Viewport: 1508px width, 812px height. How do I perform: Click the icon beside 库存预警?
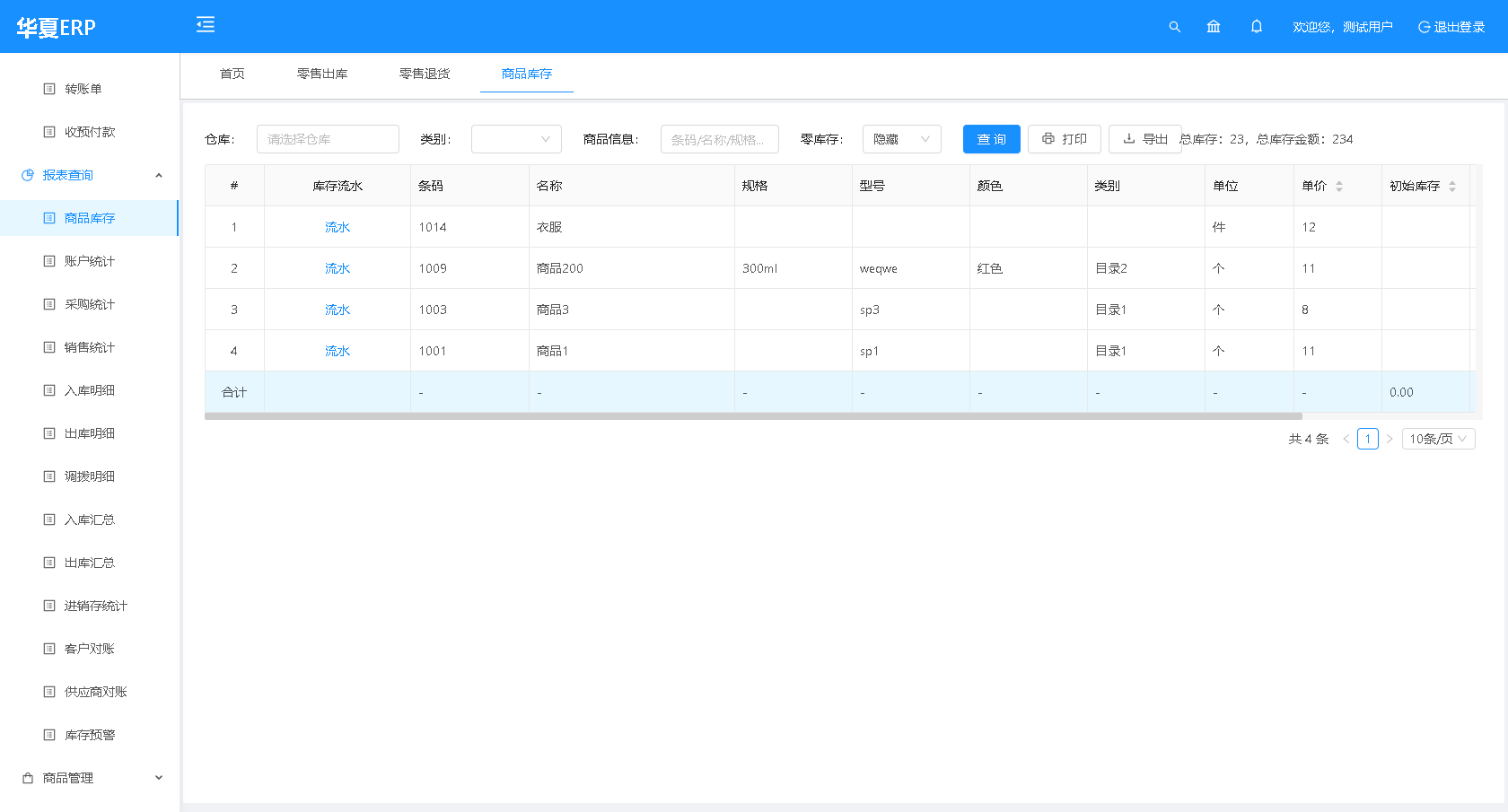tap(49, 735)
